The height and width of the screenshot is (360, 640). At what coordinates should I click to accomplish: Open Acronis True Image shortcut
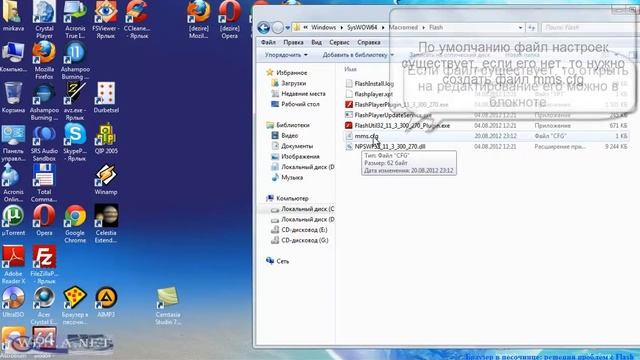(75, 19)
